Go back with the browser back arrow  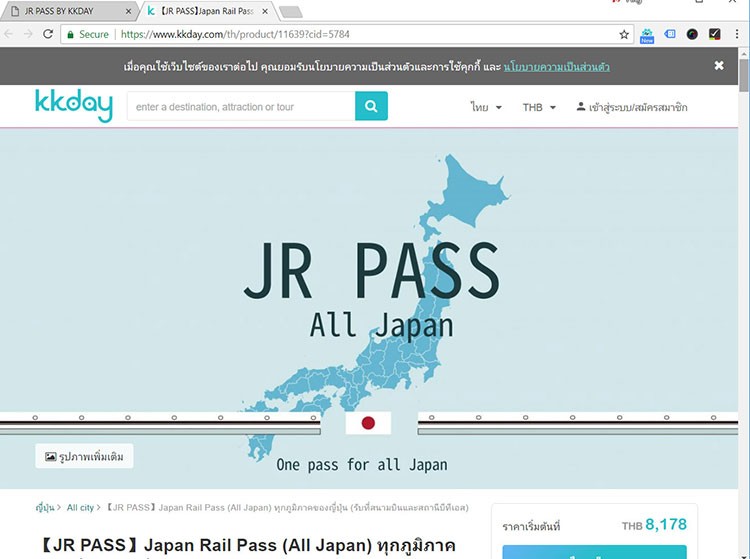pos(9,34)
